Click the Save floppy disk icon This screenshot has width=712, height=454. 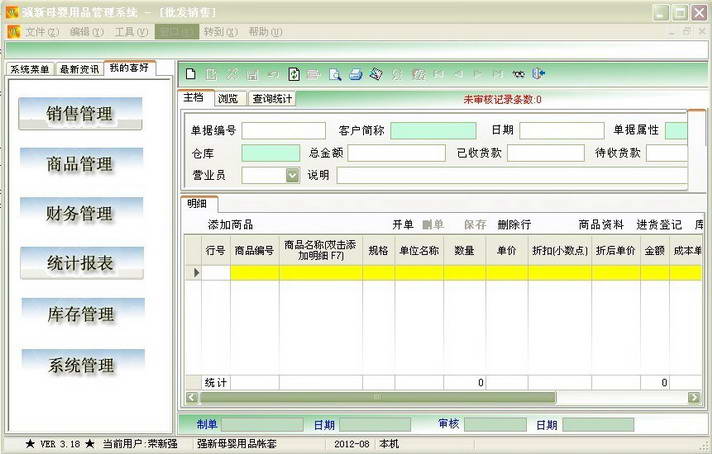click(252, 74)
